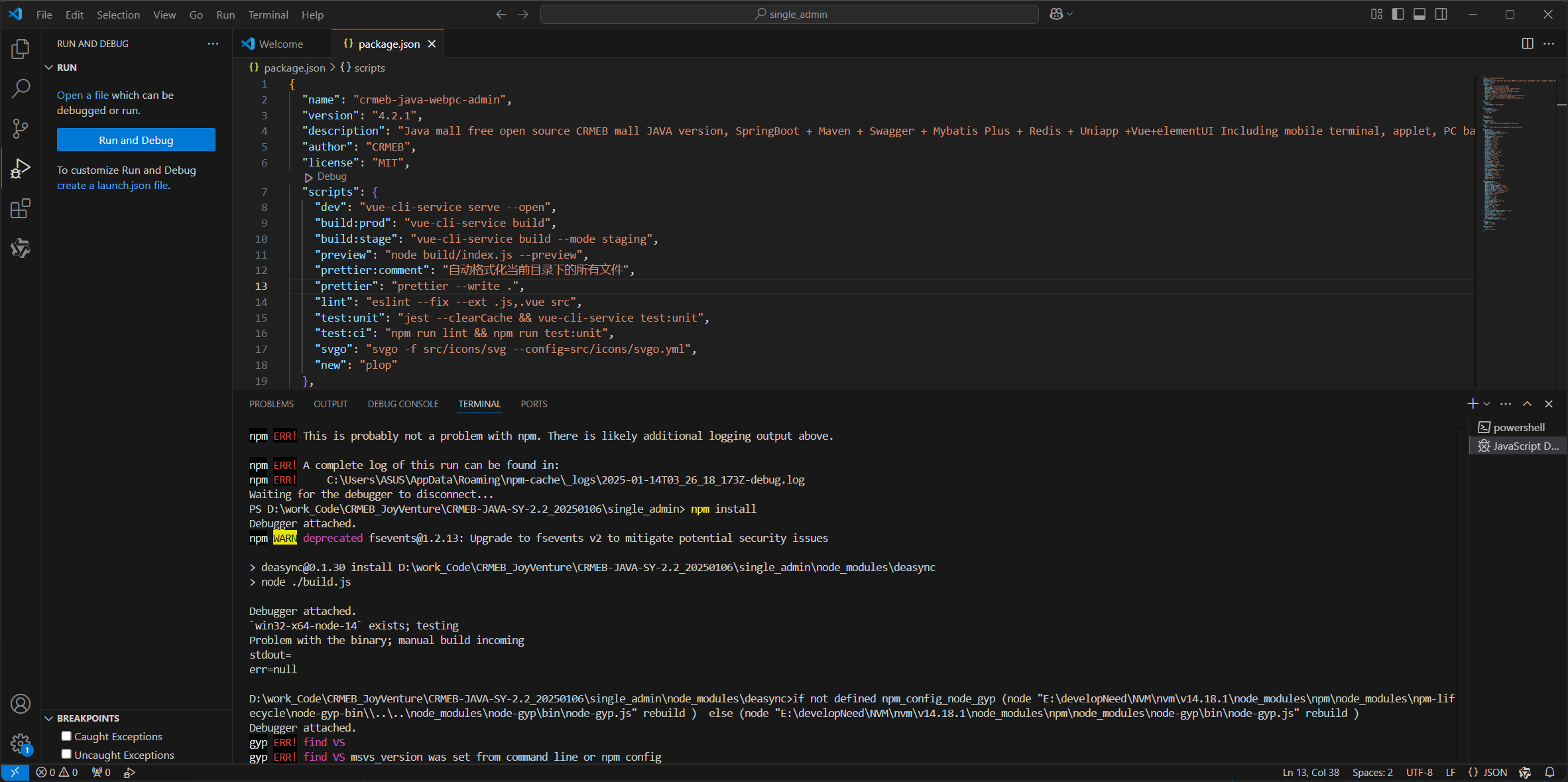Screen dimensions: 1568x782
Task: Select the JavaScript Debug terminal instance
Action: [x=1518, y=446]
